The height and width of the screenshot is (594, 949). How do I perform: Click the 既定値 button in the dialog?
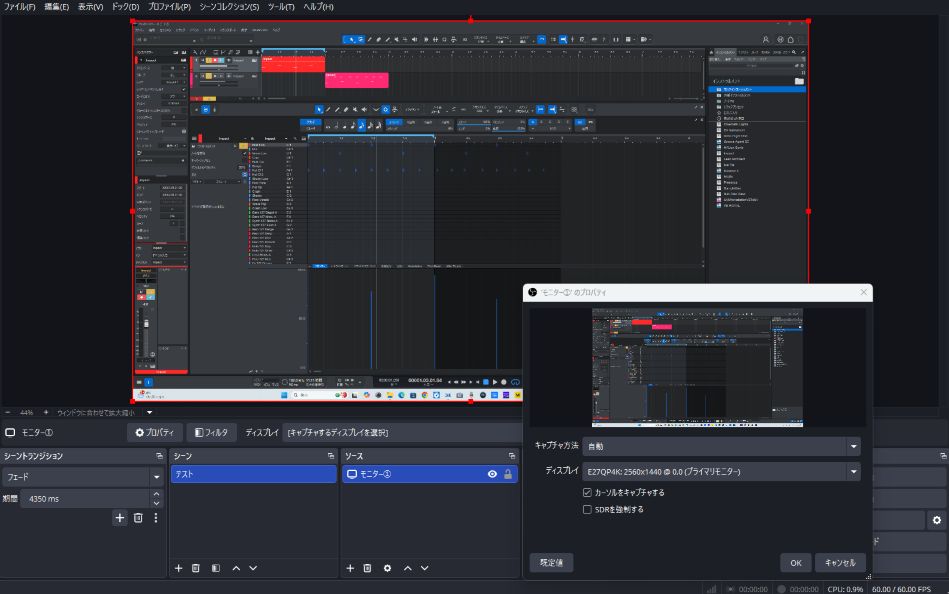(x=551, y=562)
